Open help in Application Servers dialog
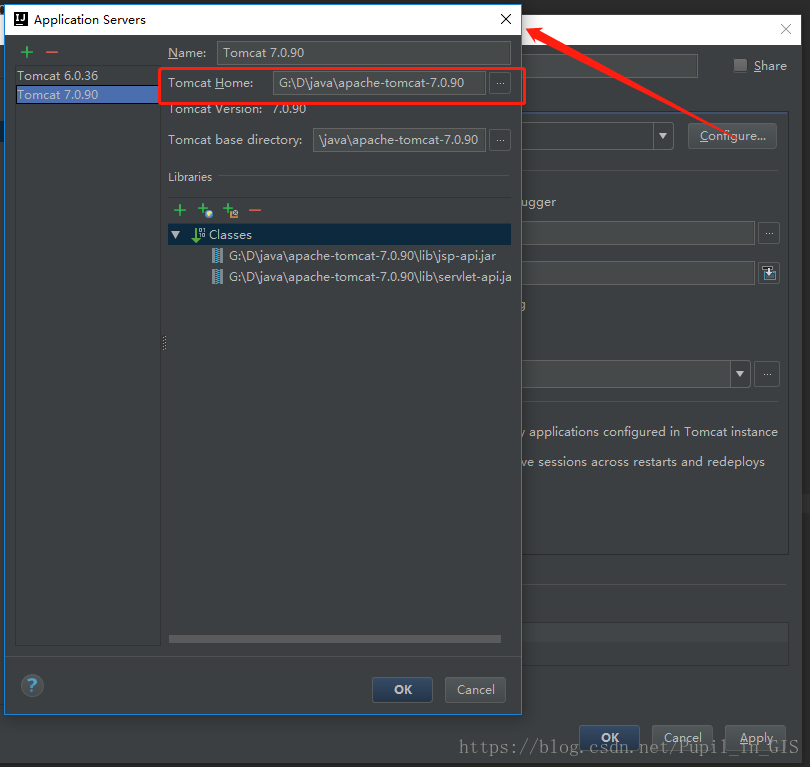This screenshot has width=810, height=767. (32, 686)
